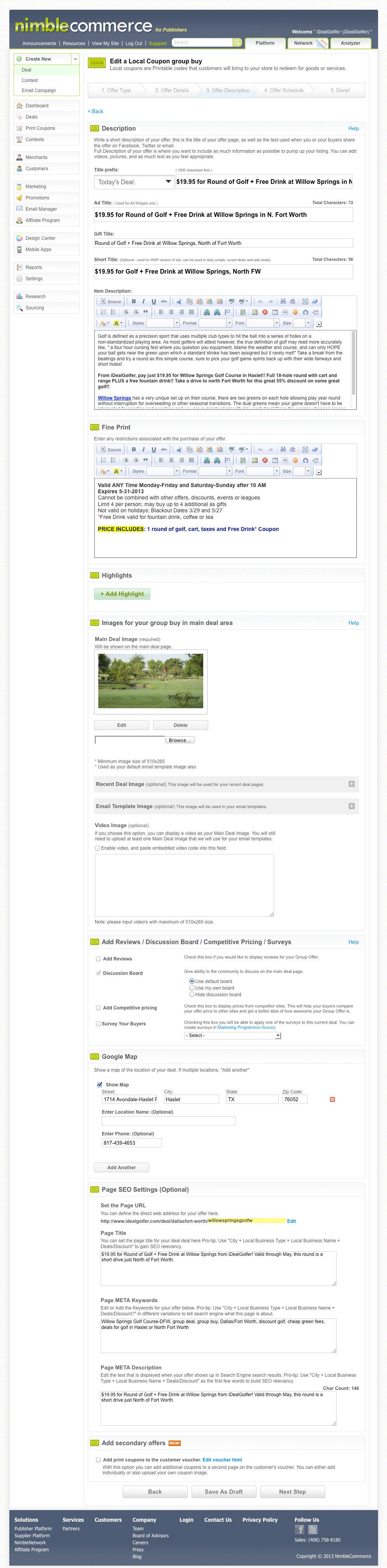Toggle italic in Item Description editor

[144, 301]
